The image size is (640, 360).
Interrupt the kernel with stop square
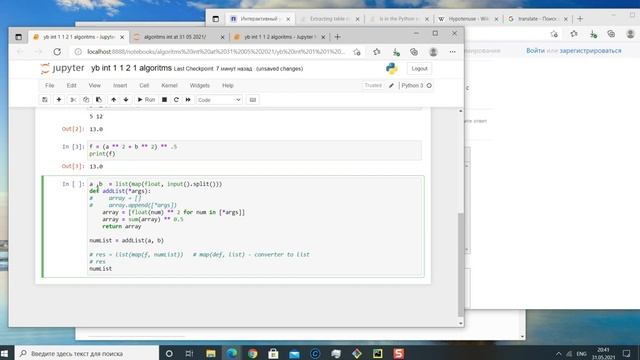pyautogui.click(x=164, y=100)
